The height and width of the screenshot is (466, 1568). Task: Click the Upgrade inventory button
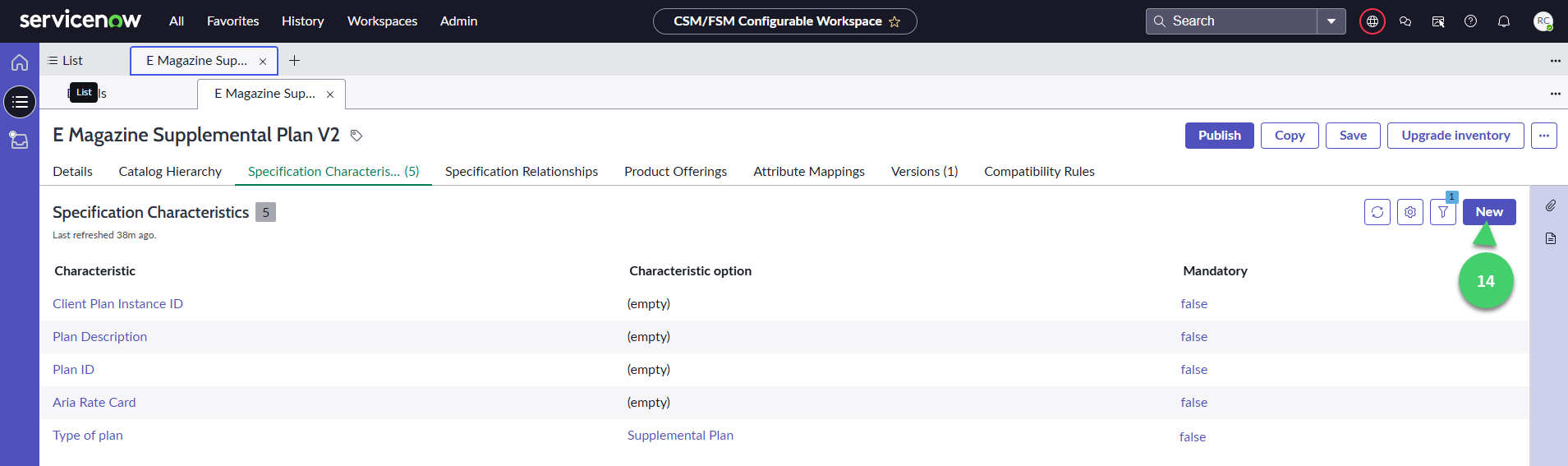click(x=1455, y=136)
